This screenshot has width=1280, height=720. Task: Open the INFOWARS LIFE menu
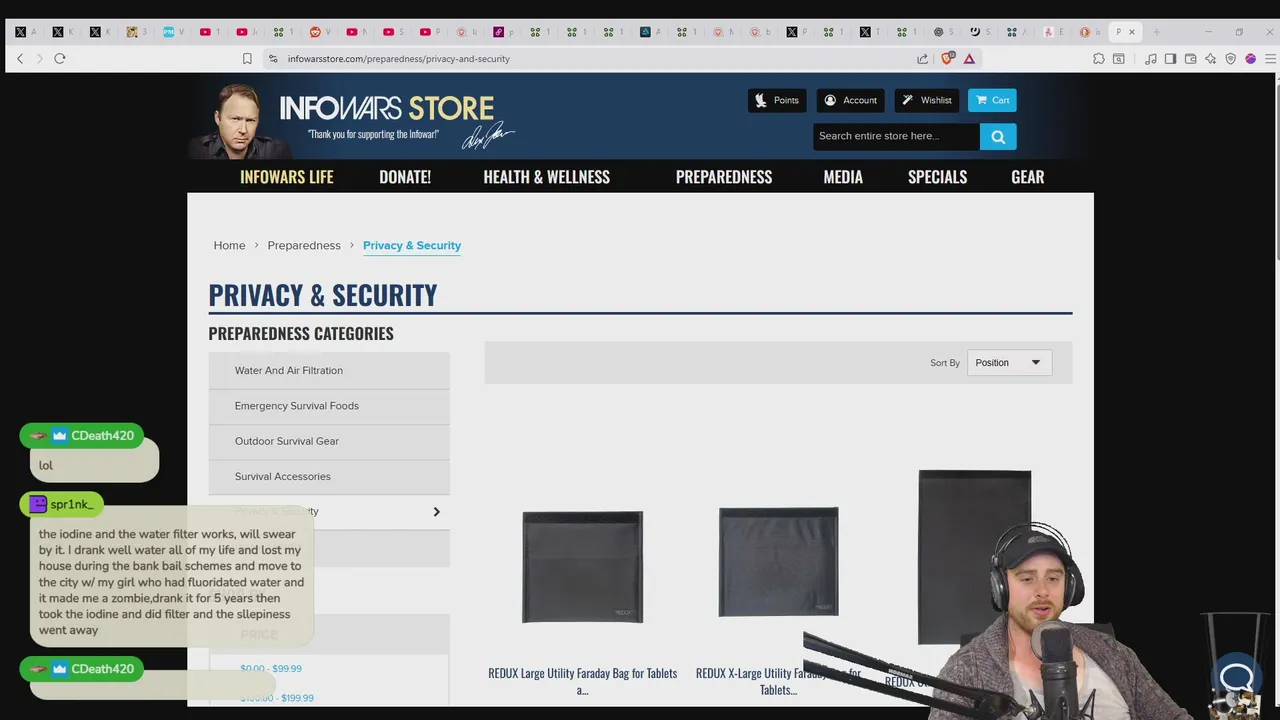[287, 177]
